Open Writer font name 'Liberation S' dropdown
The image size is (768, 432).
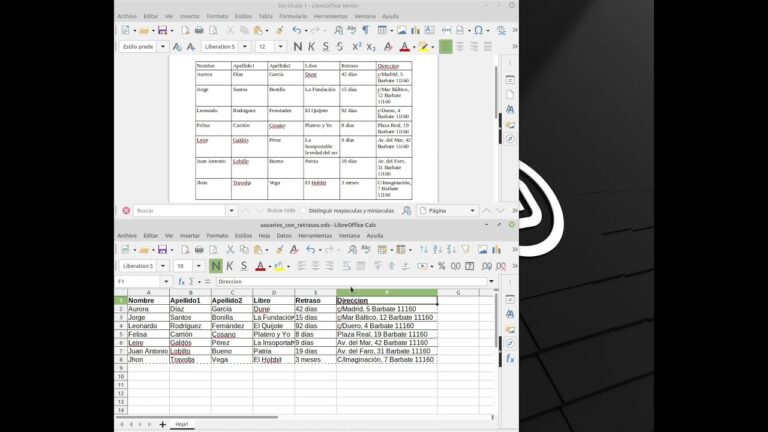(244, 47)
